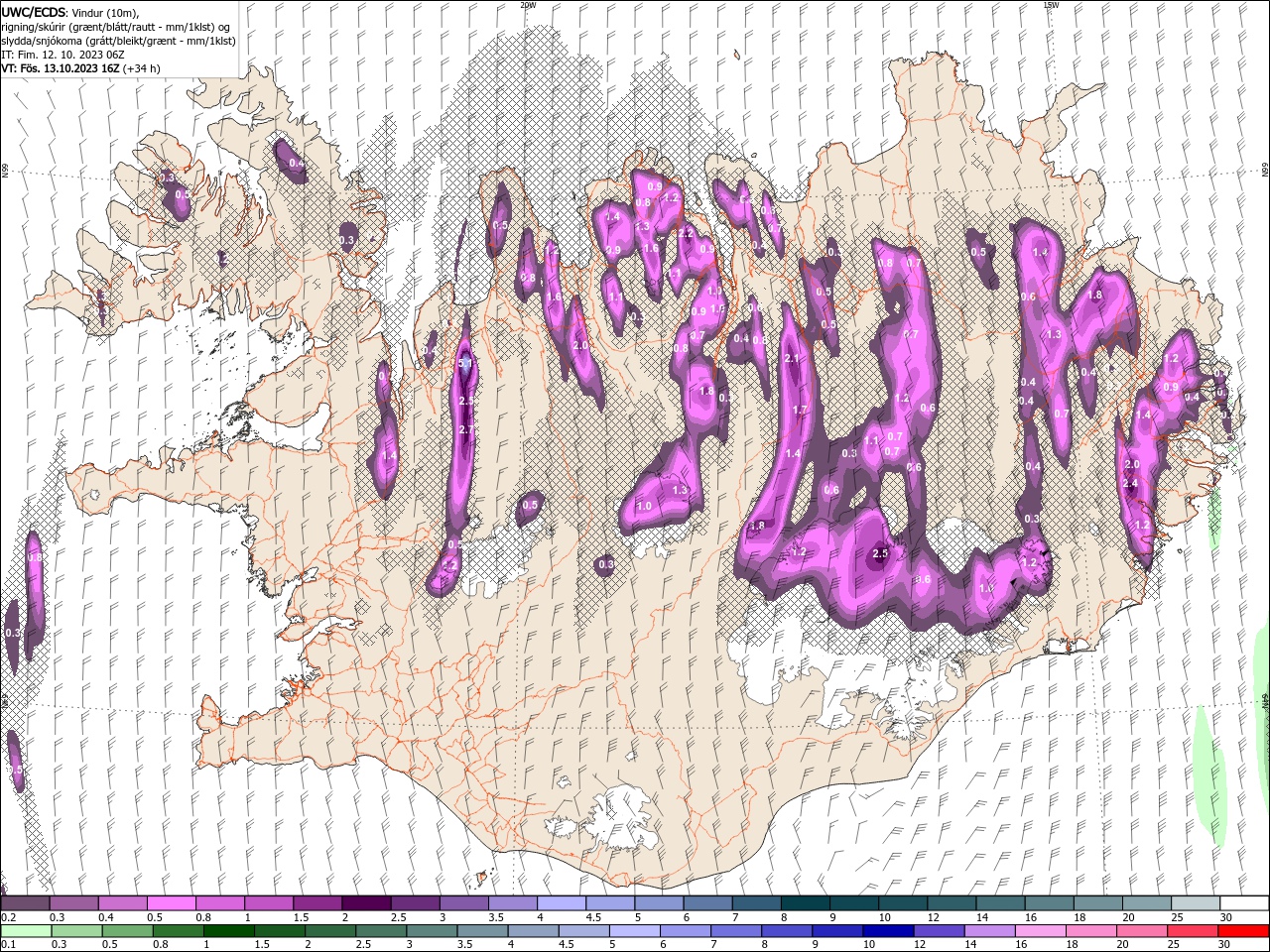Pick the dark purple 2 swatch, top legend
Image resolution: width=1270 pixels, height=952 pixels.
click(365, 903)
